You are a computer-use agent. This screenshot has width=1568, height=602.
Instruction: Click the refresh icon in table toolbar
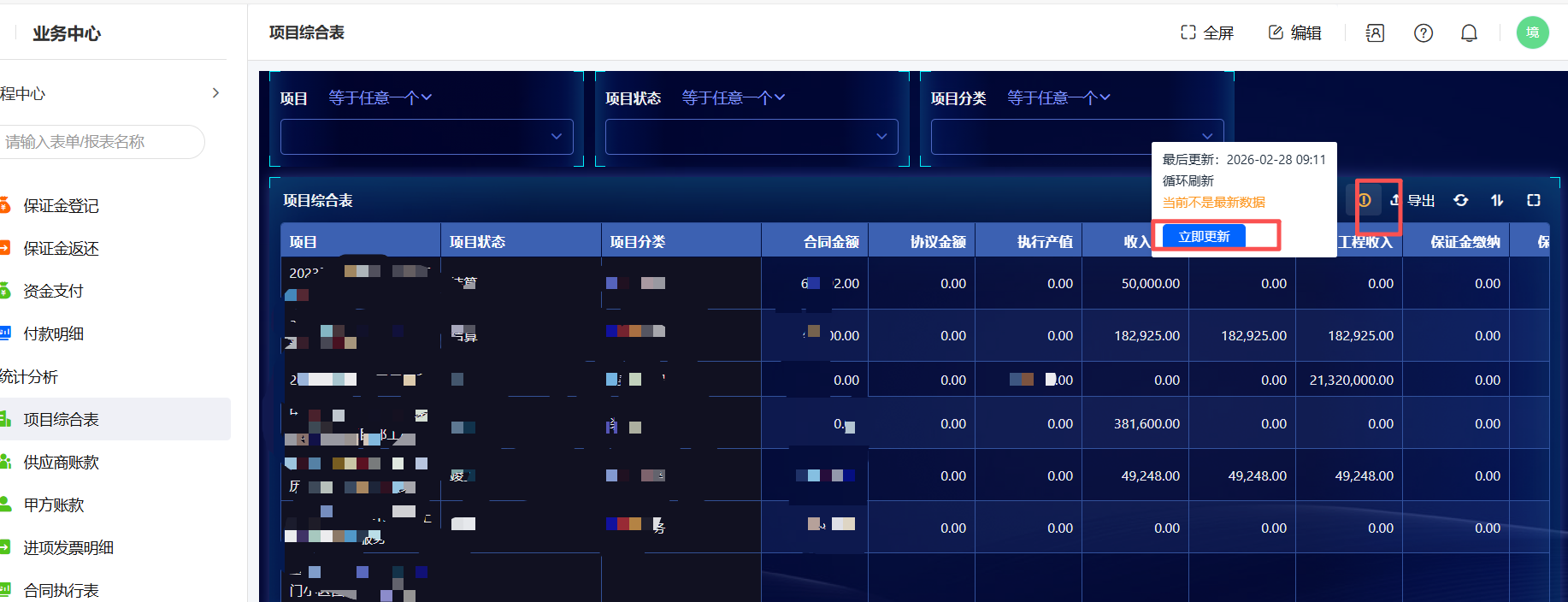coord(1461,200)
